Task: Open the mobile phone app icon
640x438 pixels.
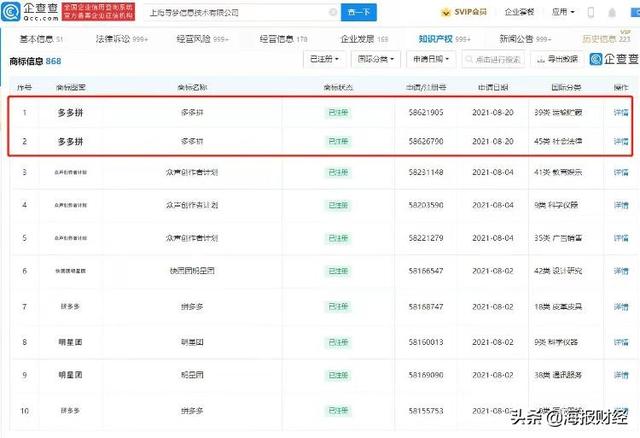Action: coord(591,13)
